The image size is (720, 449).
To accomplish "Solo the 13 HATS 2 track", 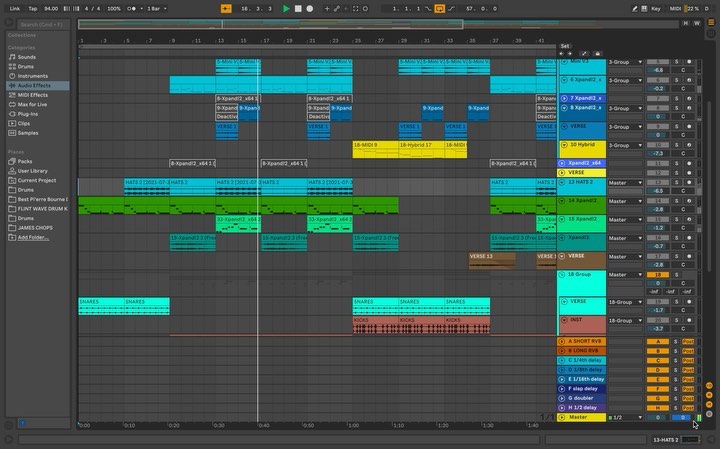I will pos(675,182).
